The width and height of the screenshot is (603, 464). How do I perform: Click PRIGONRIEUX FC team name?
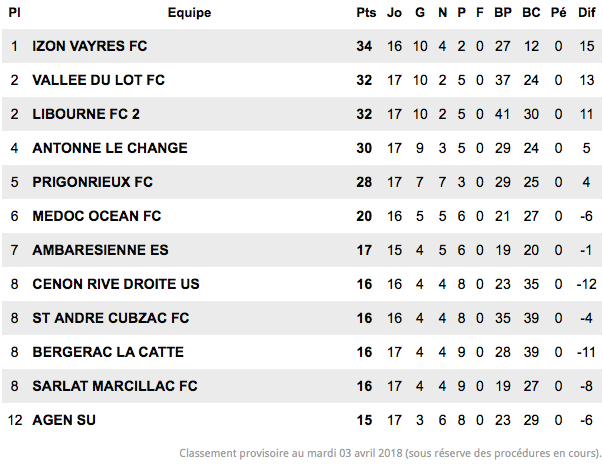[x=92, y=182]
